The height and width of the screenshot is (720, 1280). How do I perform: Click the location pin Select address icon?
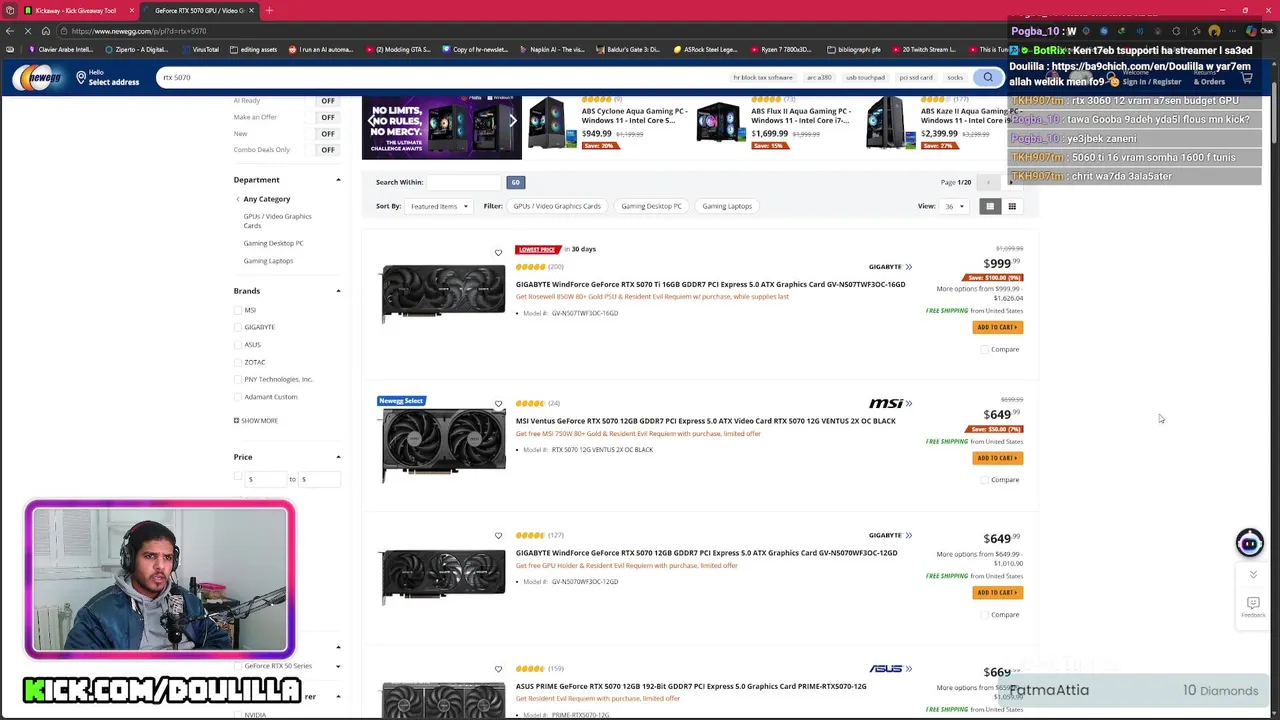(81, 77)
